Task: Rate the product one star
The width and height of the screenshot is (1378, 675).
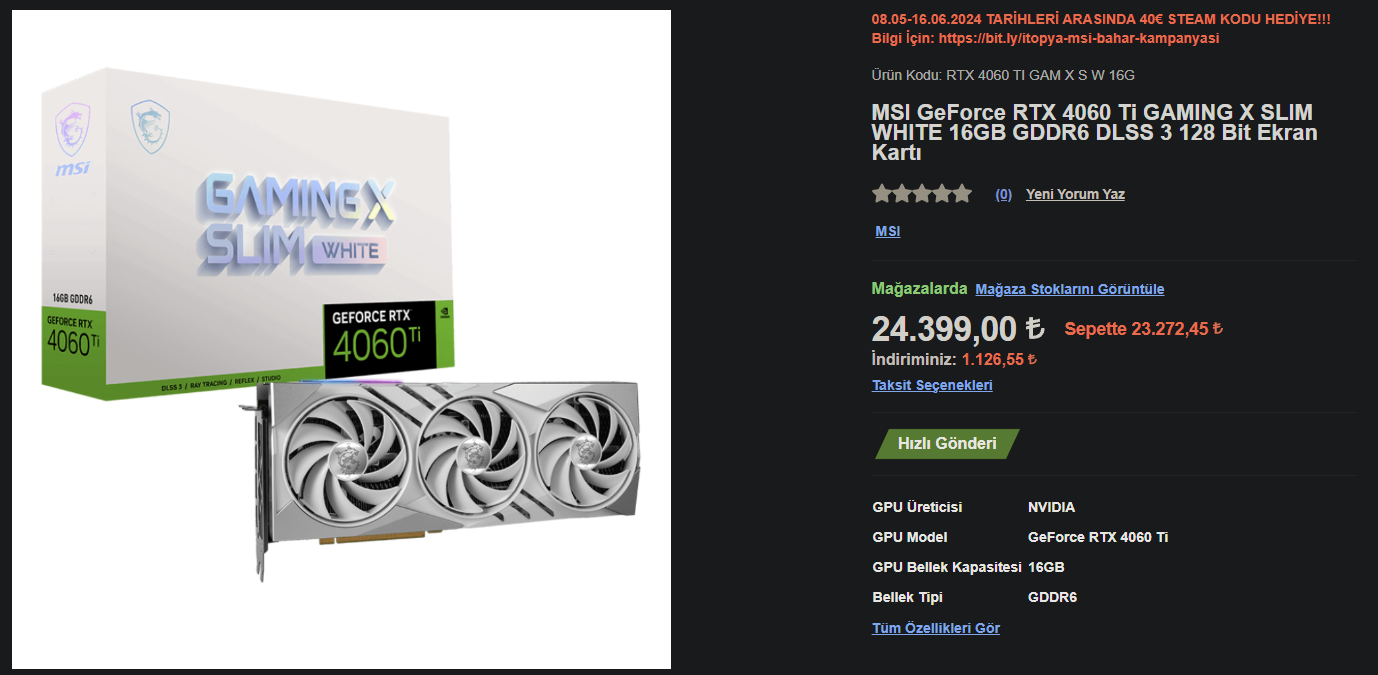Action: coord(882,193)
